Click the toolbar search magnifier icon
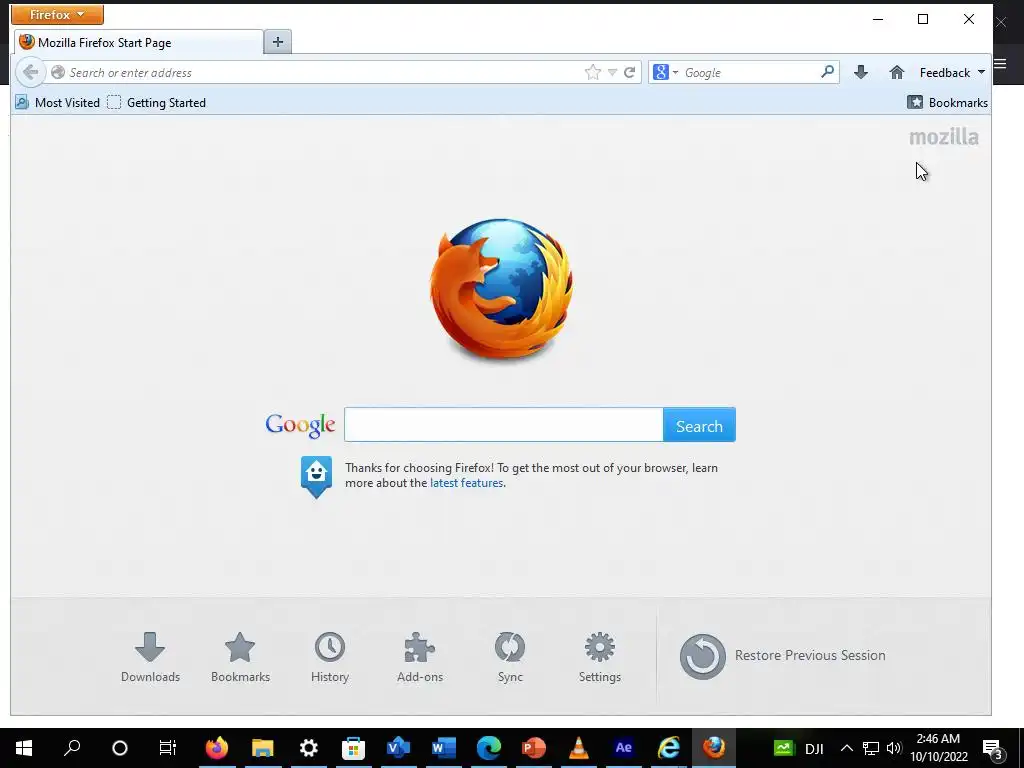The image size is (1024, 768). coord(827,72)
